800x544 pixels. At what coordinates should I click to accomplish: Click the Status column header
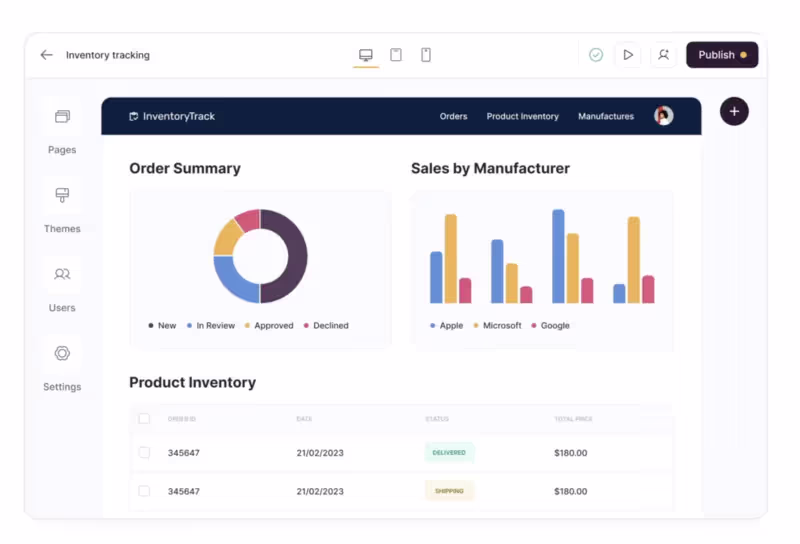pyautogui.click(x=437, y=419)
